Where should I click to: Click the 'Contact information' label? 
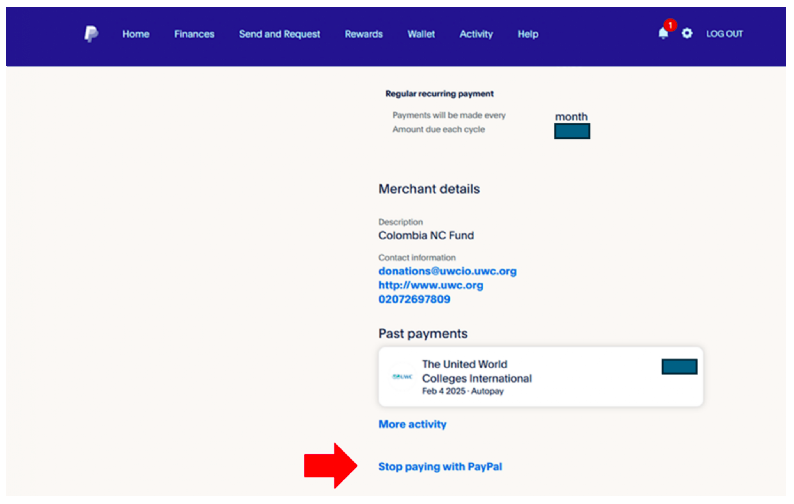[417, 258]
